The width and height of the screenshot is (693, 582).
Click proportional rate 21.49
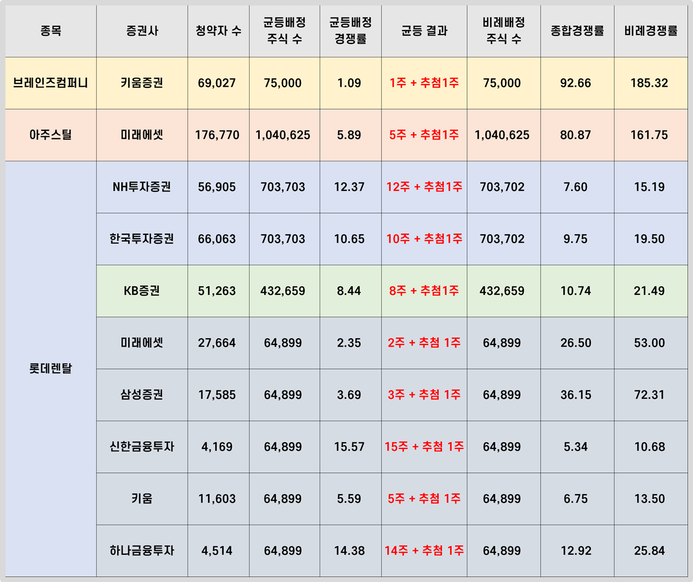click(x=649, y=291)
